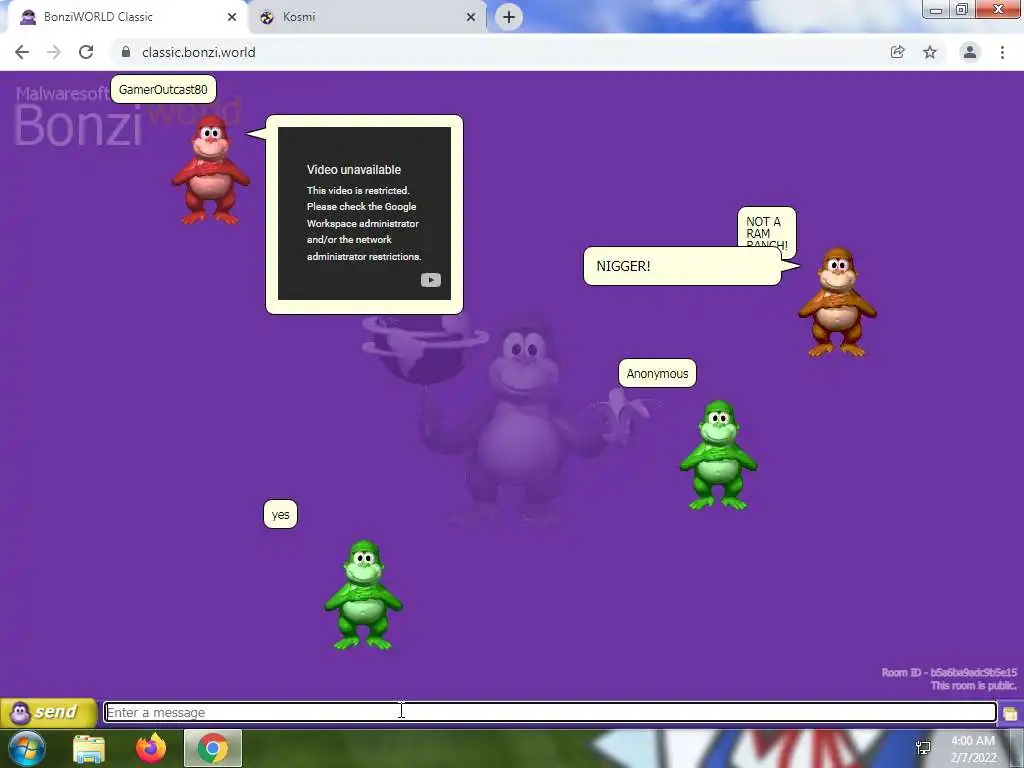Bookmark this page with the star
Viewport: 1024px width, 768px height.
[x=930, y=52]
